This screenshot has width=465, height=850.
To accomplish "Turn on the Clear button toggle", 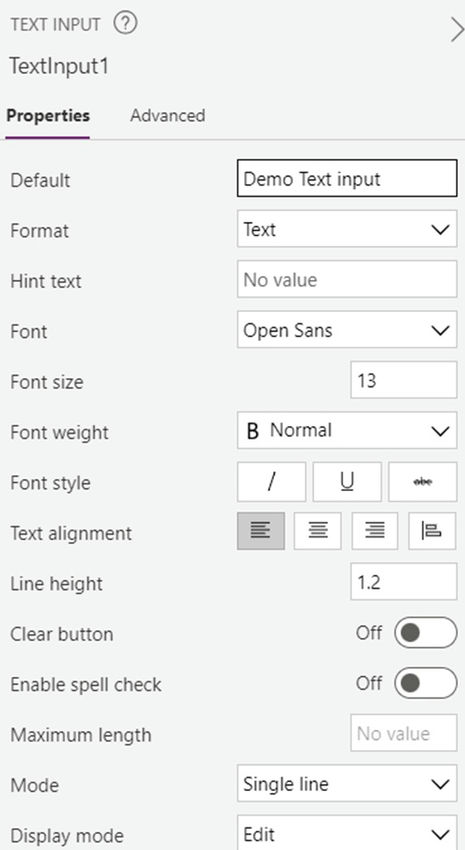I will point(425,633).
